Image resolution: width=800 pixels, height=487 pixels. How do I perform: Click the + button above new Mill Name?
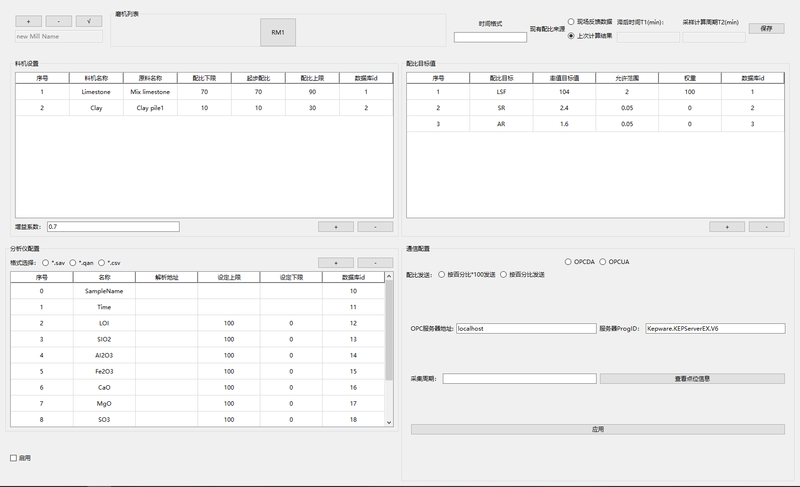[x=29, y=21]
